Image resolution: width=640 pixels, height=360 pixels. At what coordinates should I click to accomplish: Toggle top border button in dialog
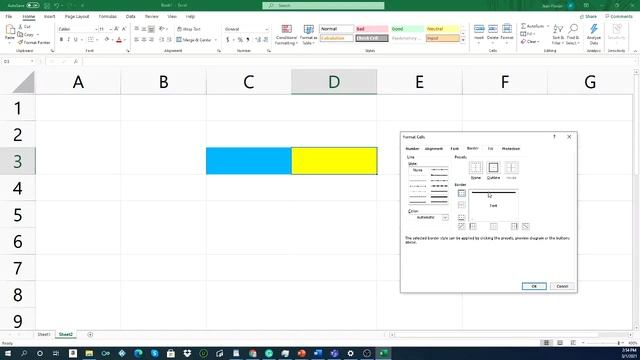tap(462, 193)
